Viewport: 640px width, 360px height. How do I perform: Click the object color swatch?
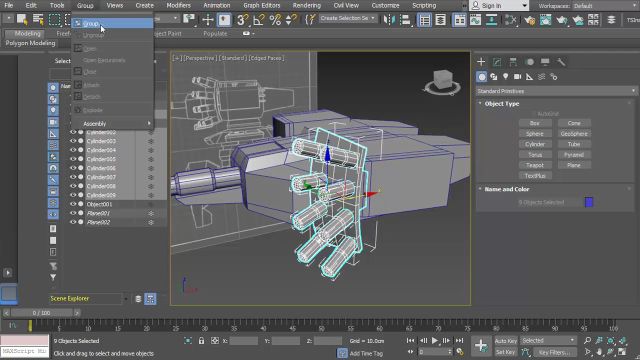click(x=589, y=202)
